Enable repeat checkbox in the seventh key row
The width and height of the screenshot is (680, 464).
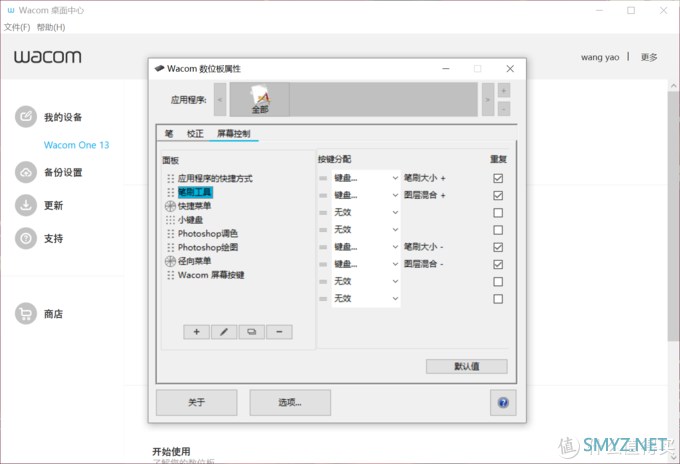coord(498,282)
